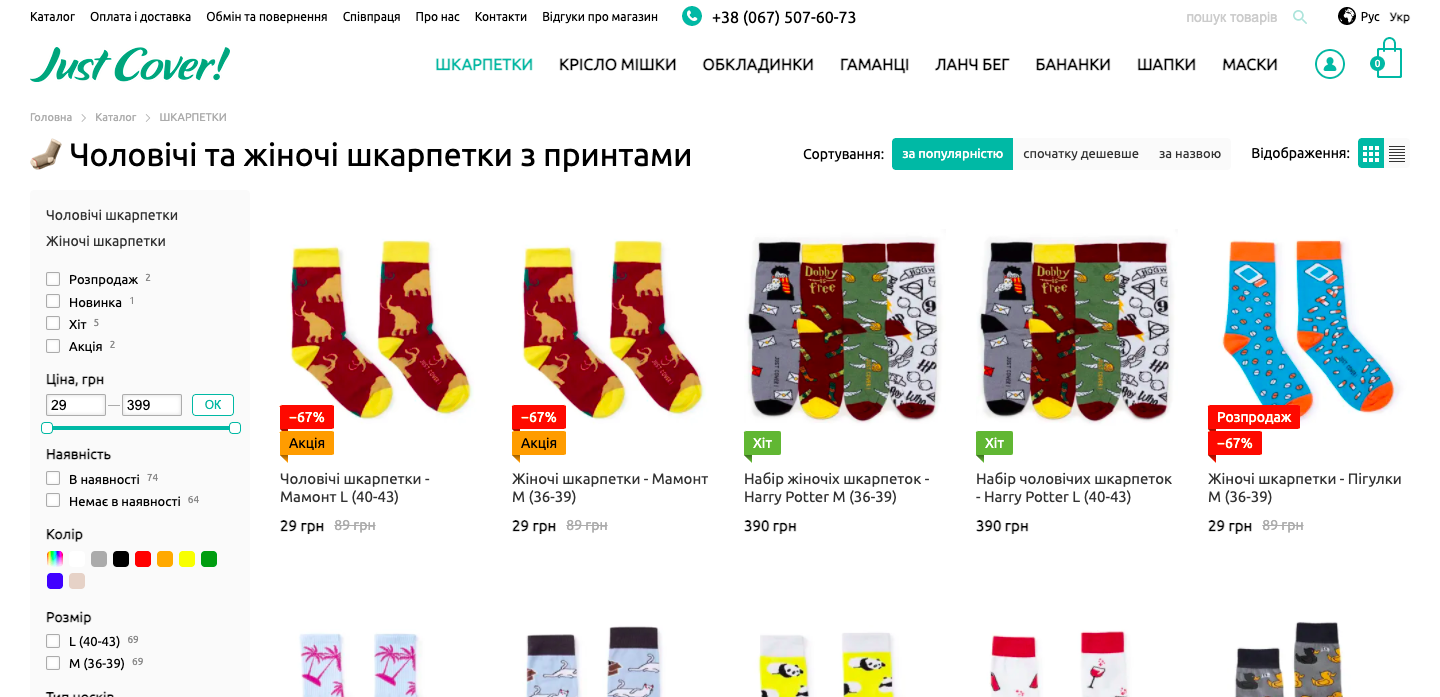The height and width of the screenshot is (697, 1440).
Task: Sort products за назвою
Action: click(1190, 154)
